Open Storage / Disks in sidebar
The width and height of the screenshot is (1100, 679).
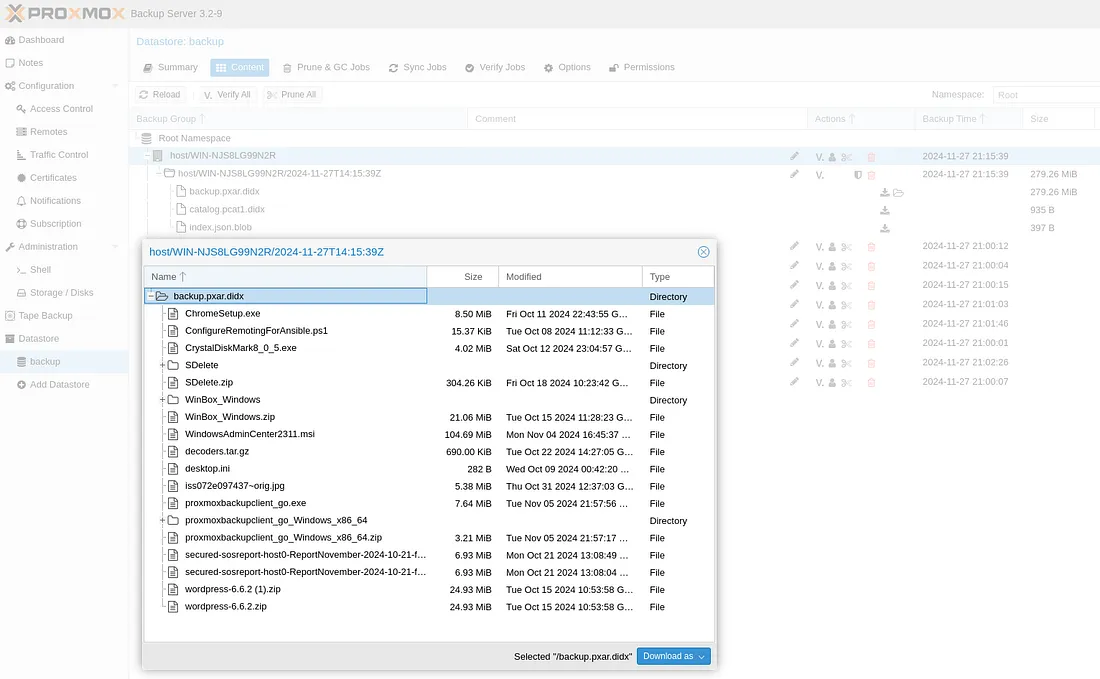[x=64, y=293]
